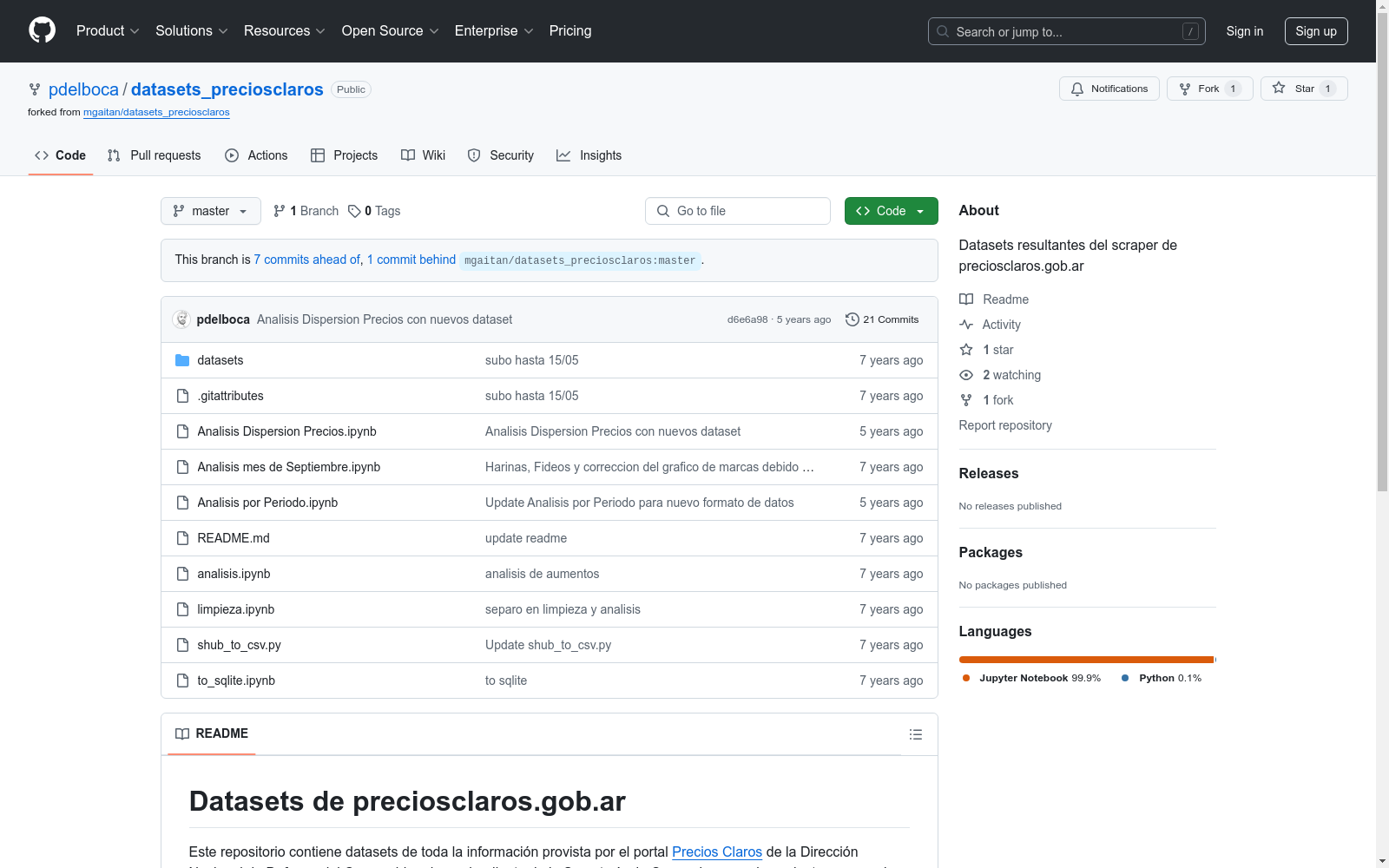Open README outline list icon
1389x868 pixels.
(x=916, y=734)
